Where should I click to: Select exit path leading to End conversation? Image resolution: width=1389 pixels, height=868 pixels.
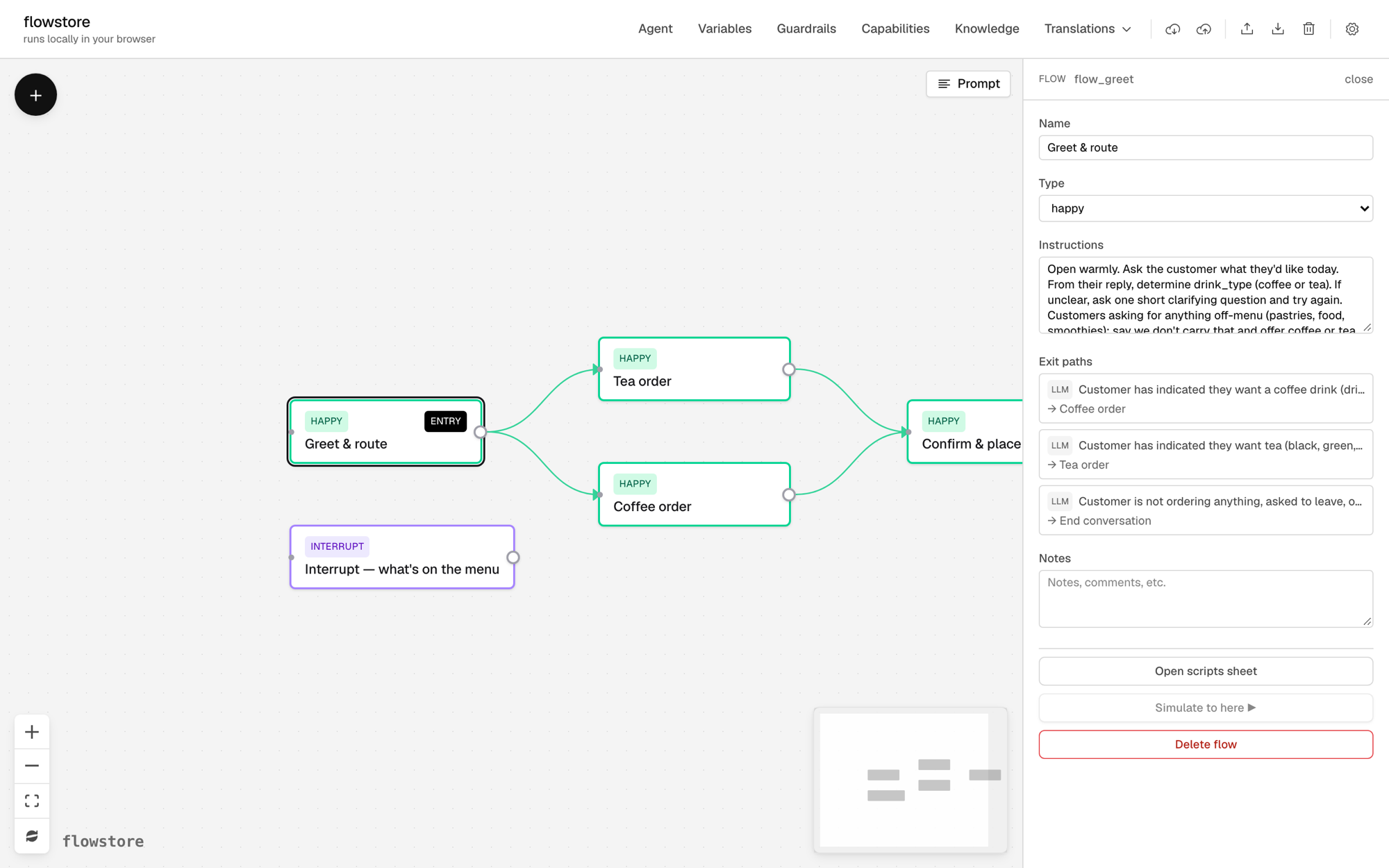click(x=1206, y=510)
